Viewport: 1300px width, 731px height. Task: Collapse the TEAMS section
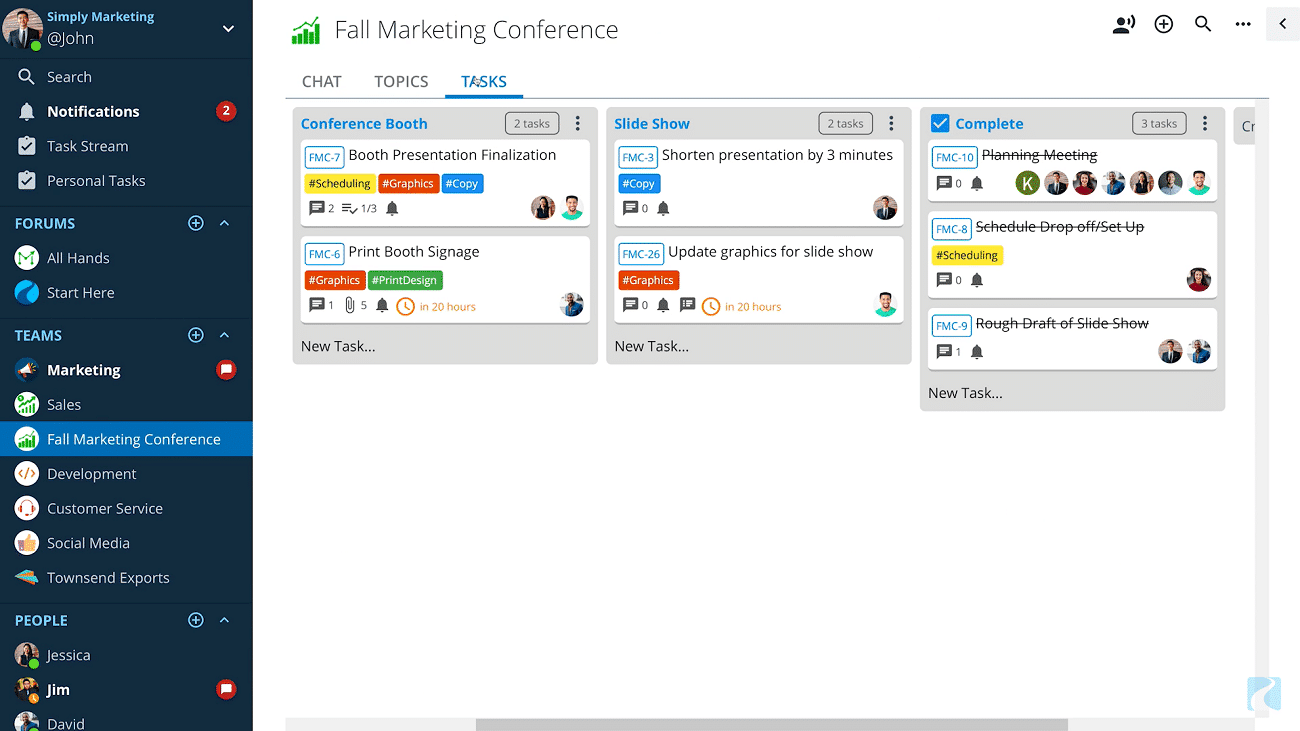pos(224,335)
